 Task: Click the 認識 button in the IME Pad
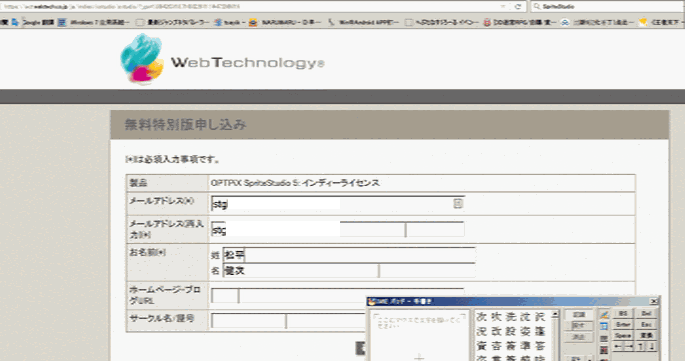point(579,315)
